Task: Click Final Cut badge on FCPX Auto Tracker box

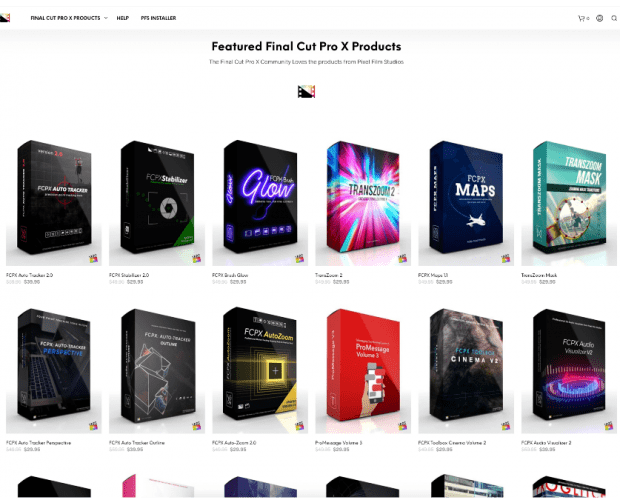Action: tap(94, 259)
